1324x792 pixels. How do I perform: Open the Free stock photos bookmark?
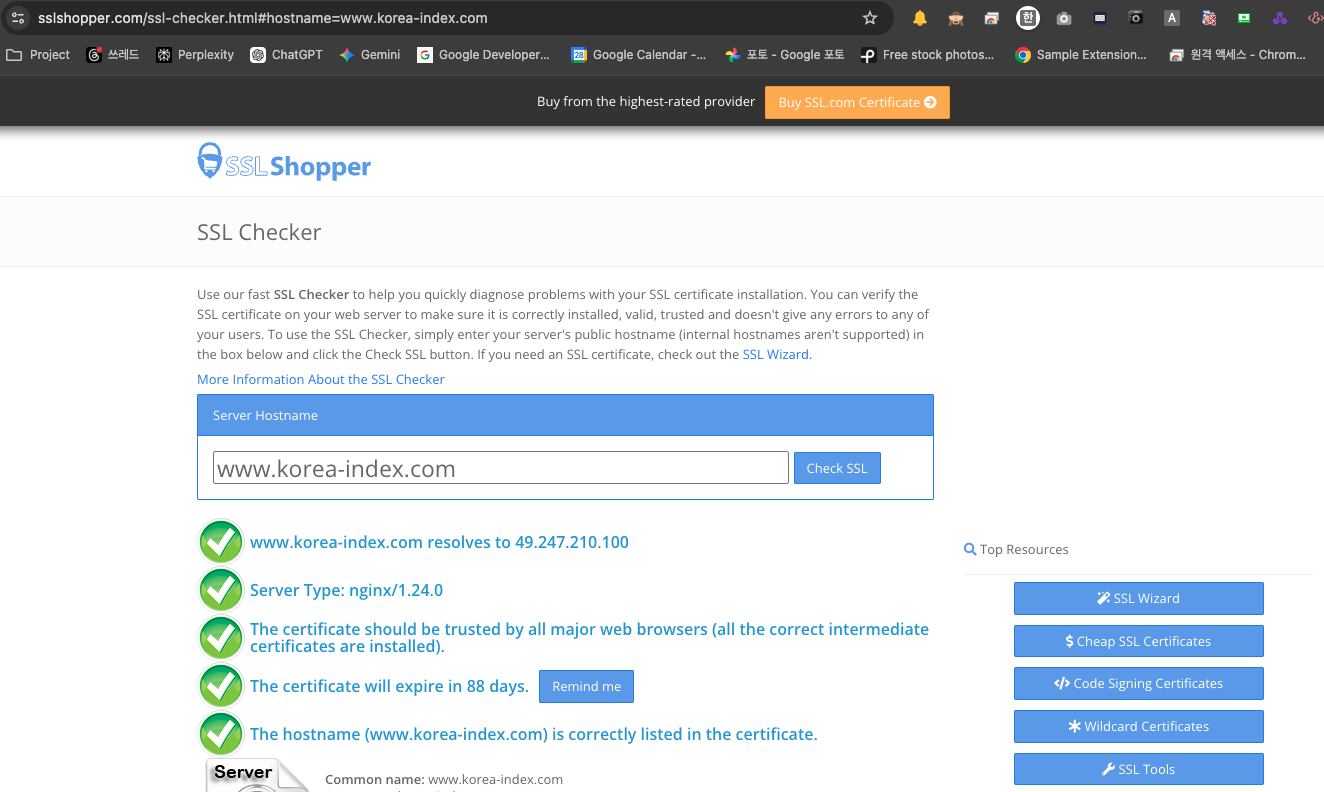point(928,55)
